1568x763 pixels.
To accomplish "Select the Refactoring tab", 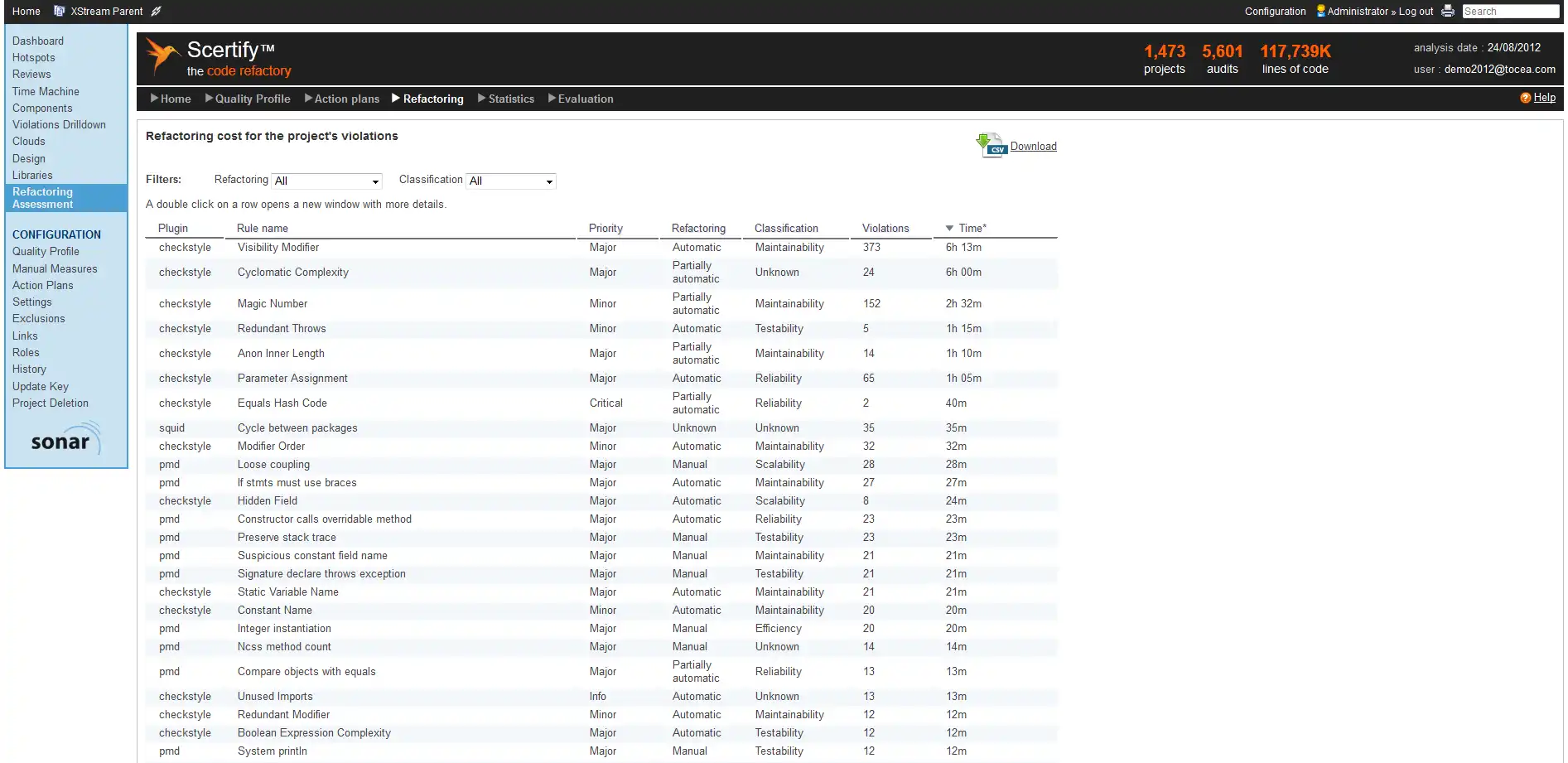I will (x=427, y=99).
